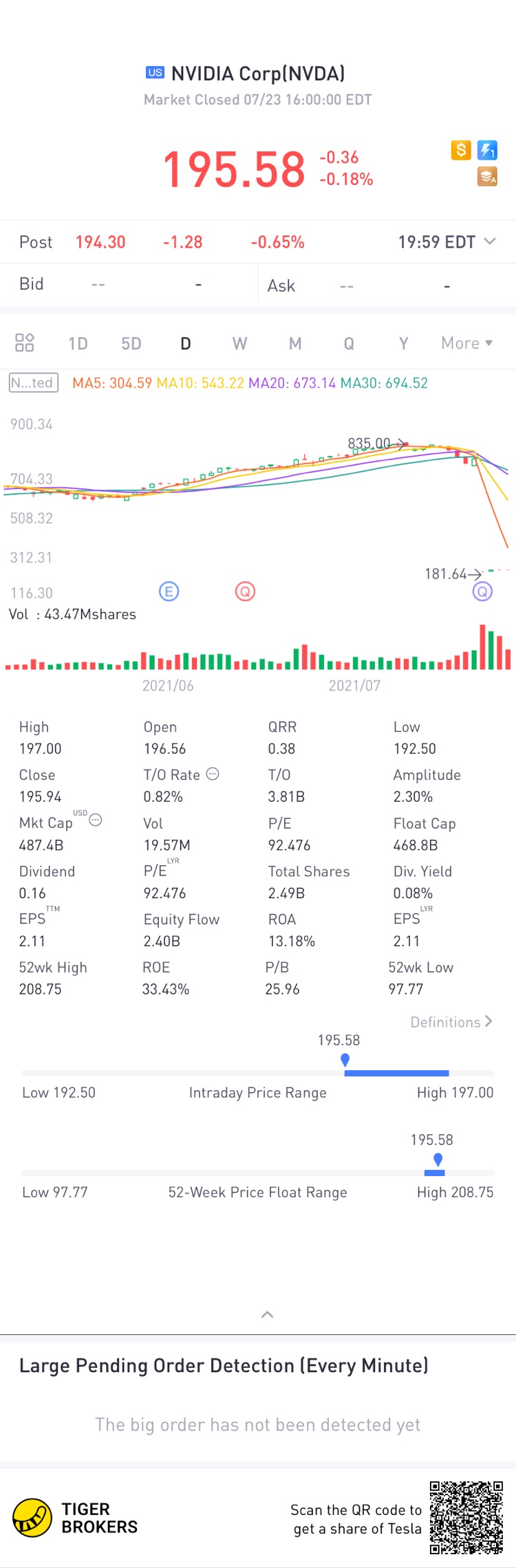This screenshot has width=516, height=1568.
Task: Open the chart layout grid icon
Action: [25, 342]
